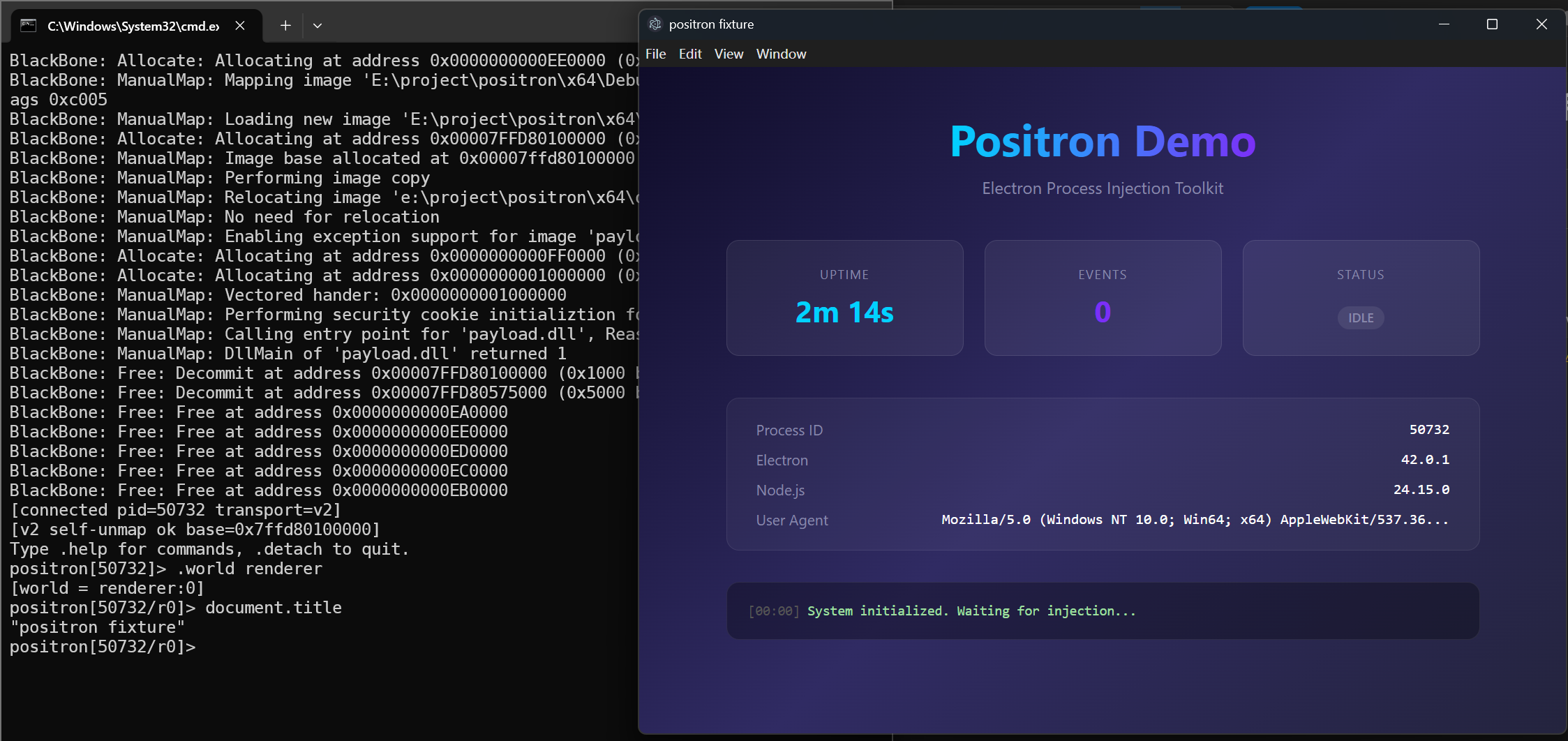Click the No need for relocation line
1568x741 pixels.
(x=225, y=217)
